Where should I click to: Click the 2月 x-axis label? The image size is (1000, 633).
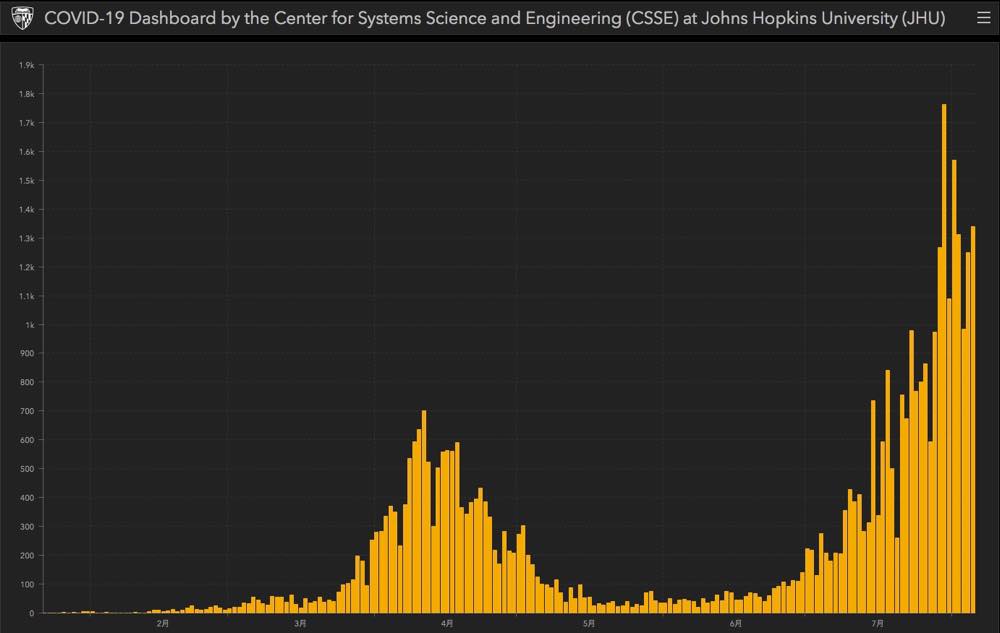tap(163, 623)
